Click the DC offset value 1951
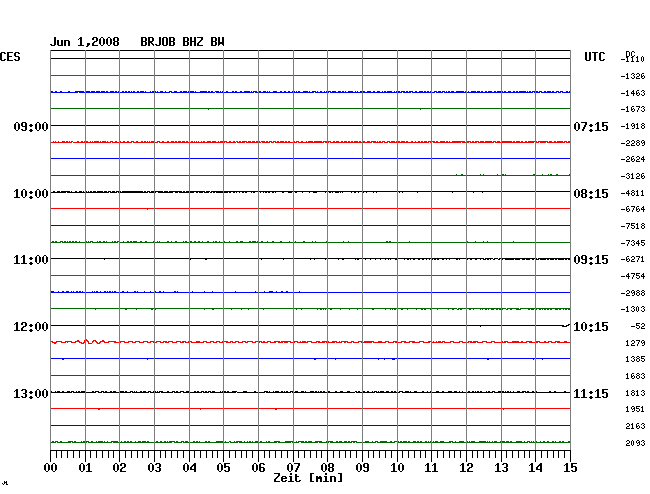Screen dimensions: 650x494 click(x=635, y=409)
